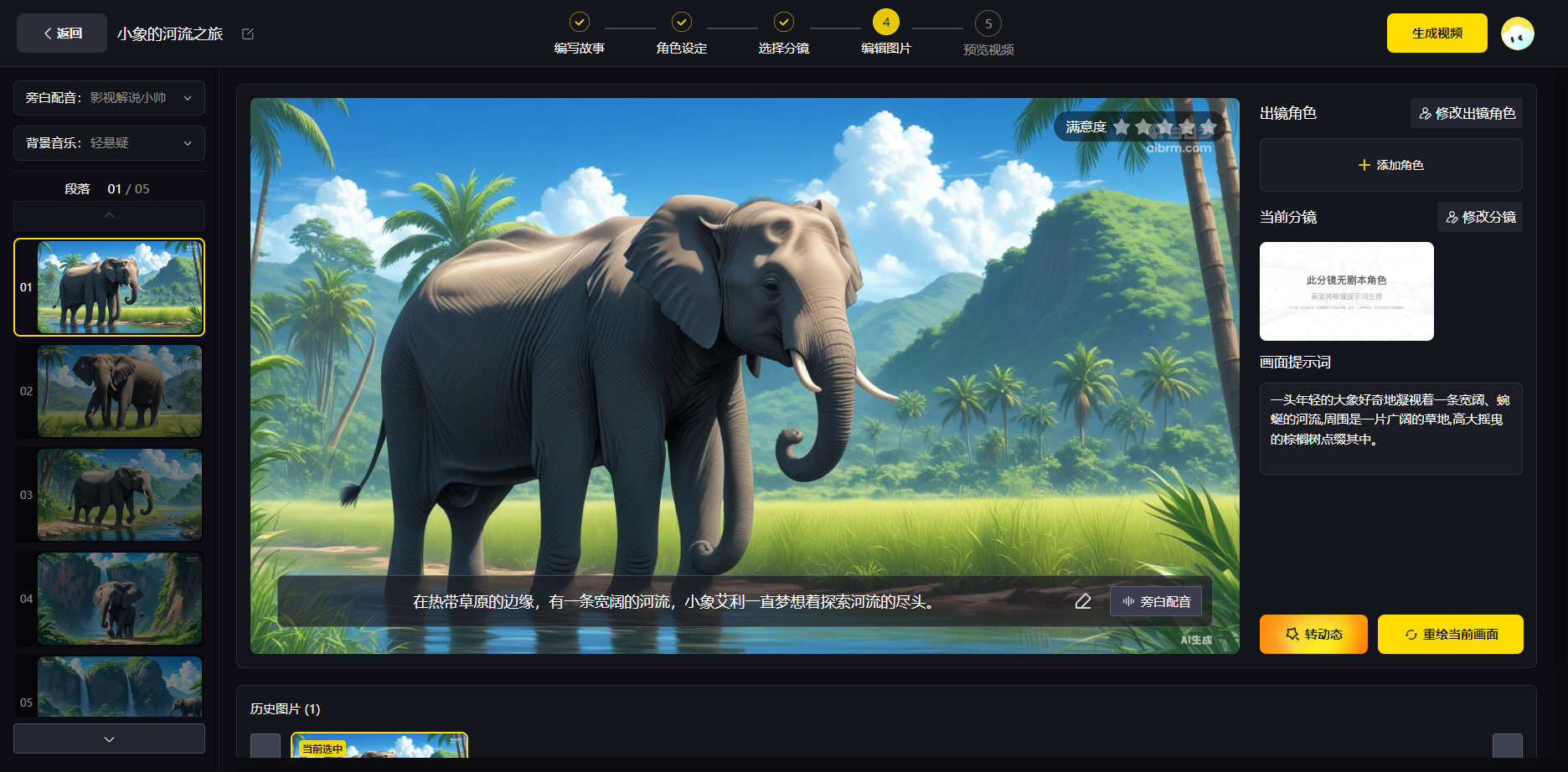
Task: Select the 编辑图片 step
Action: click(x=886, y=33)
